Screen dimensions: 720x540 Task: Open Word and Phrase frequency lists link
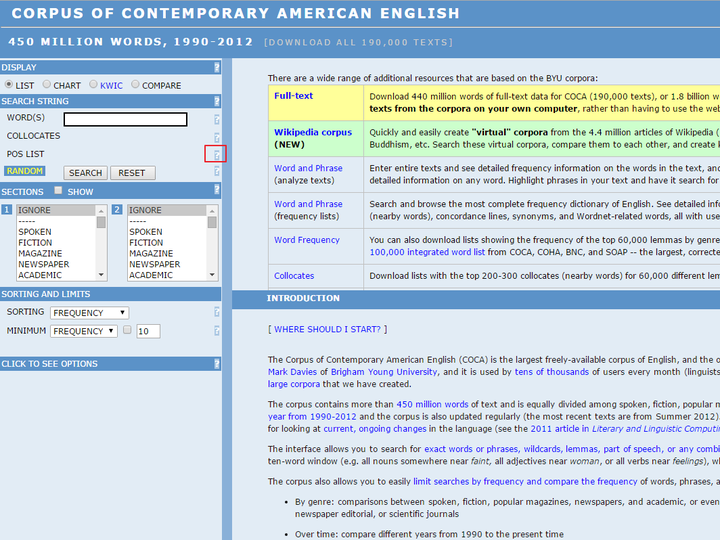tap(308, 204)
